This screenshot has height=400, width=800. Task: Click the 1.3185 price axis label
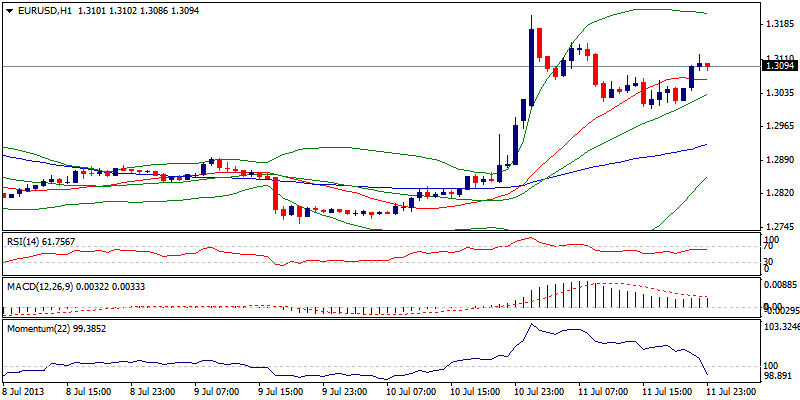(x=777, y=24)
